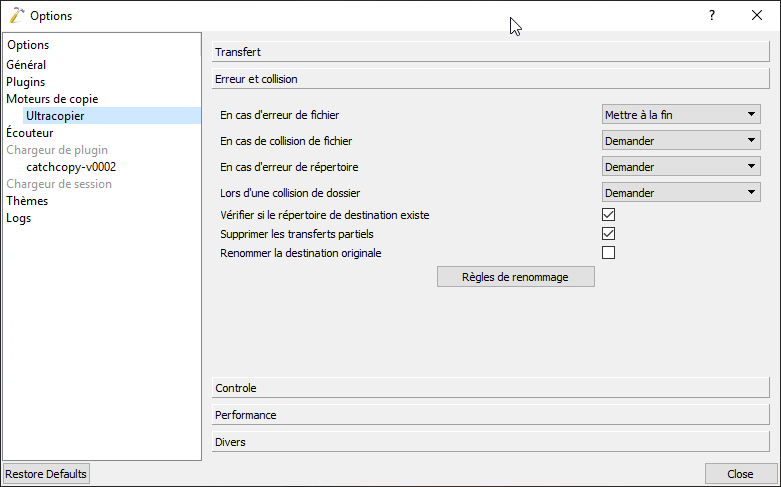
Task: Select Plugins in the sidebar list
Action: pyautogui.click(x=26, y=82)
